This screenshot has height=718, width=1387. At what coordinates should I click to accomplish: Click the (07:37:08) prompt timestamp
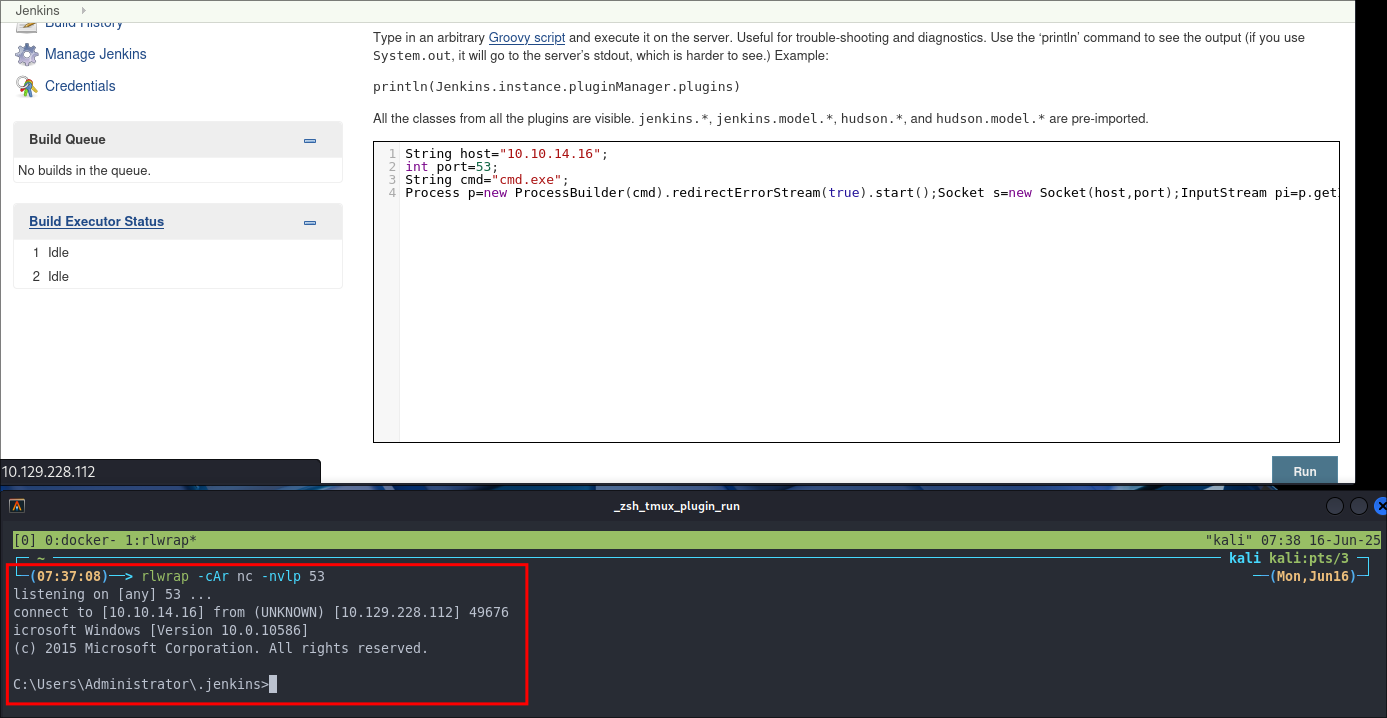point(67,577)
